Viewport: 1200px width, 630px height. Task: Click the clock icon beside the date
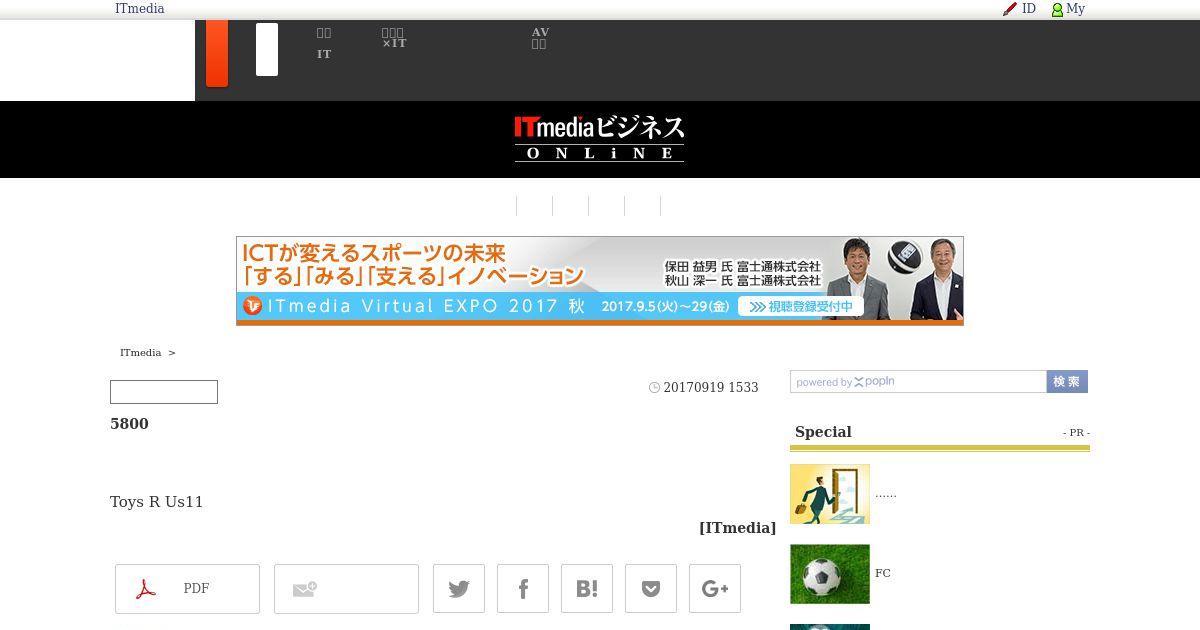(655, 388)
